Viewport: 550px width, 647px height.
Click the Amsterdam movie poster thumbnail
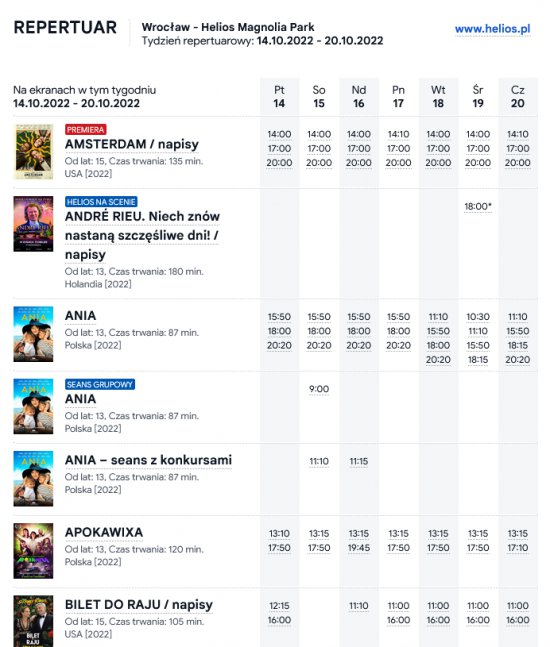click(x=33, y=151)
